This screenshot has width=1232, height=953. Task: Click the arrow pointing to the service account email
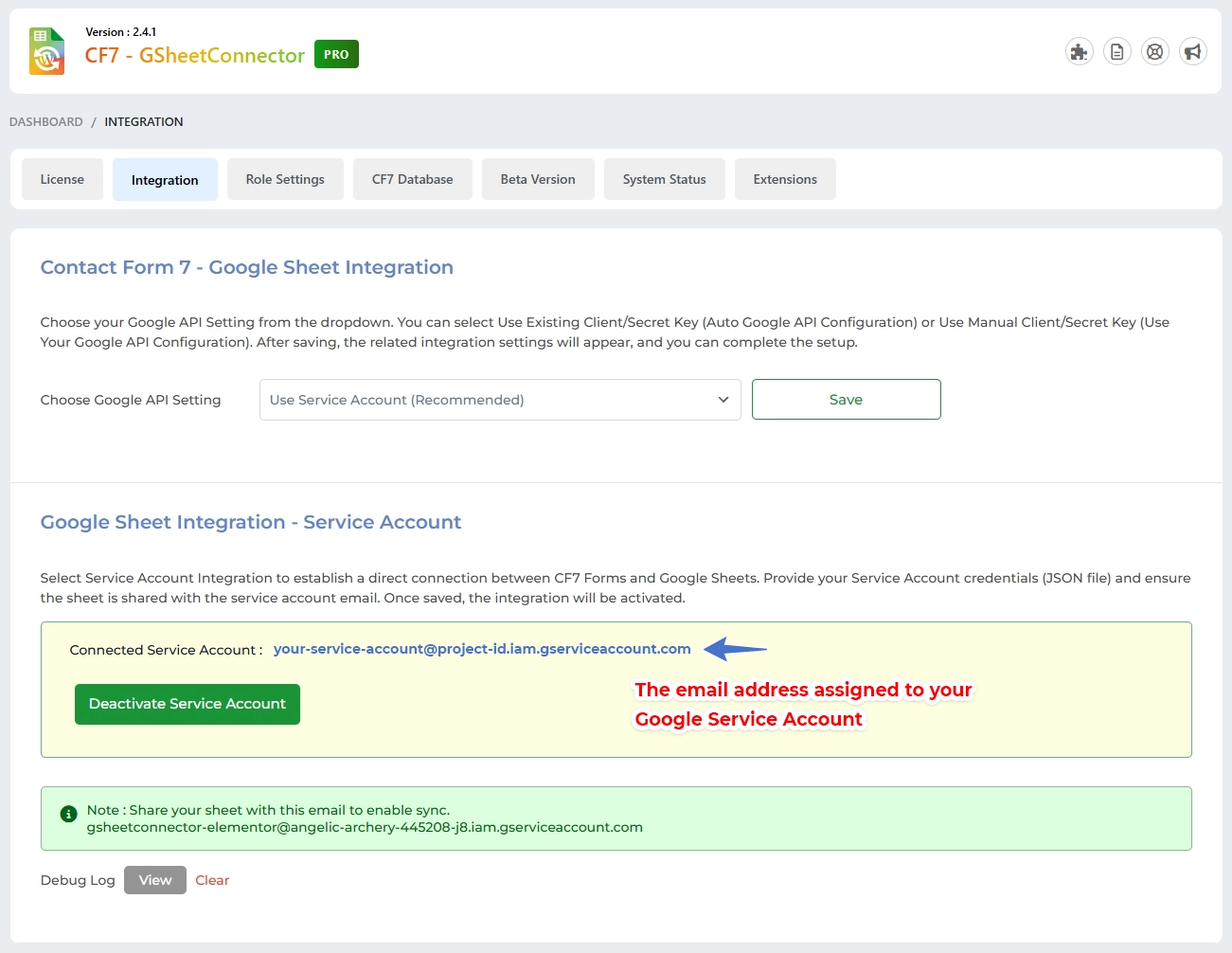coord(734,649)
